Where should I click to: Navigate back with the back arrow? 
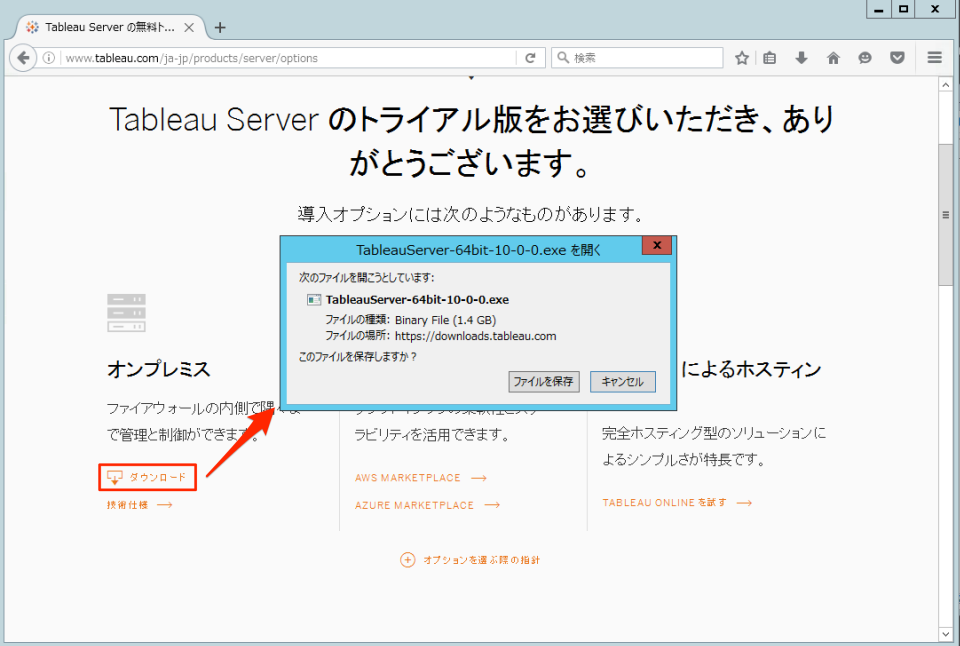click(22, 57)
